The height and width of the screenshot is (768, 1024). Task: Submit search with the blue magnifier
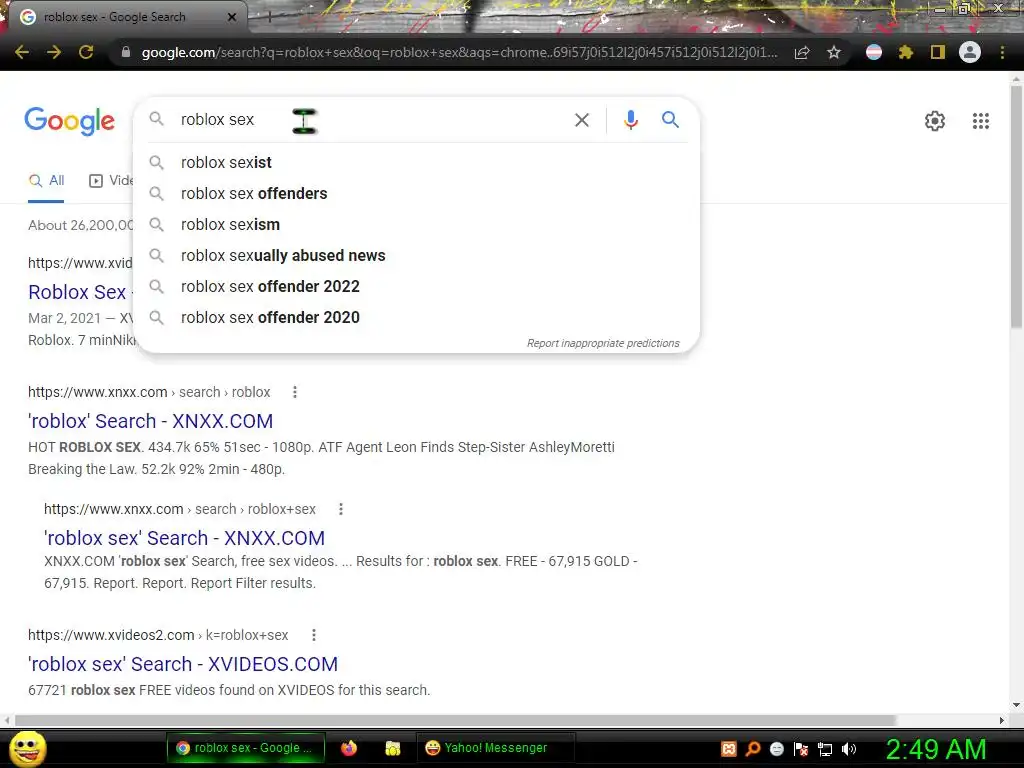click(x=670, y=120)
